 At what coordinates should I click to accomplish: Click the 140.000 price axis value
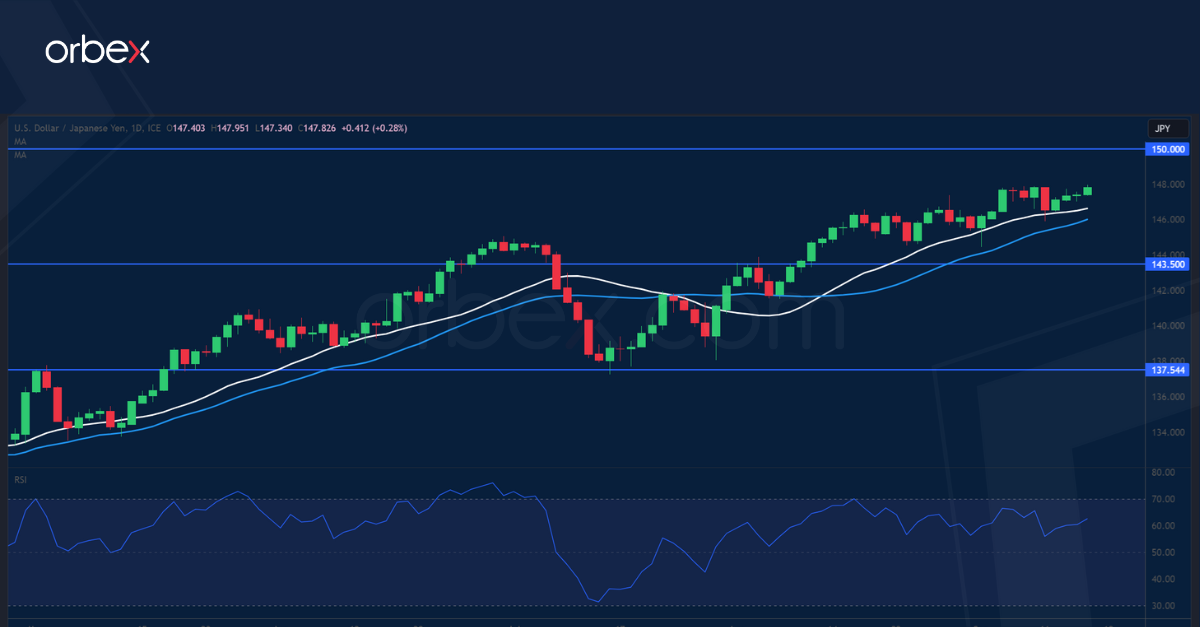(1169, 326)
